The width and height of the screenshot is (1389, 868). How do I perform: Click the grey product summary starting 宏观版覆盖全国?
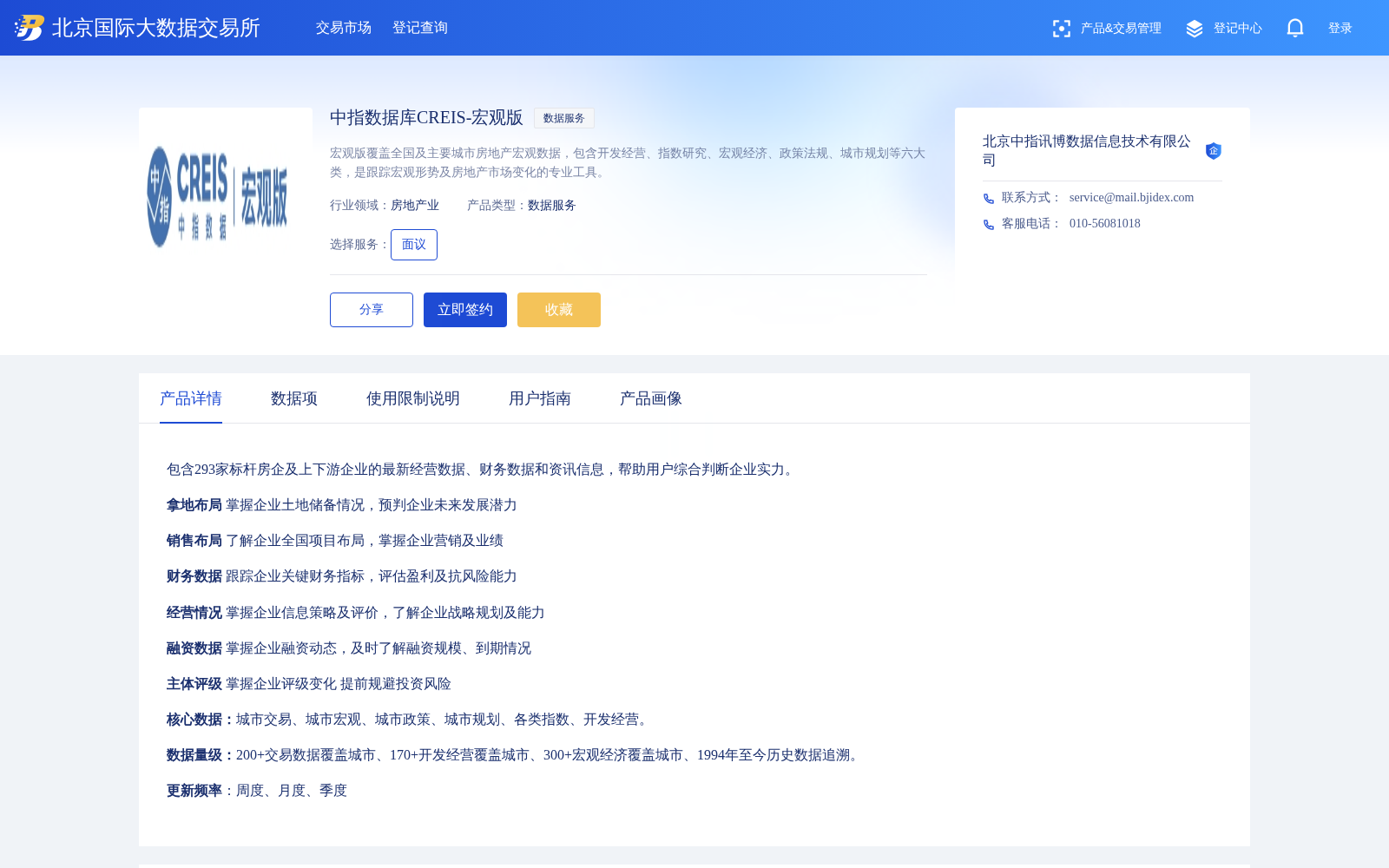628,162
